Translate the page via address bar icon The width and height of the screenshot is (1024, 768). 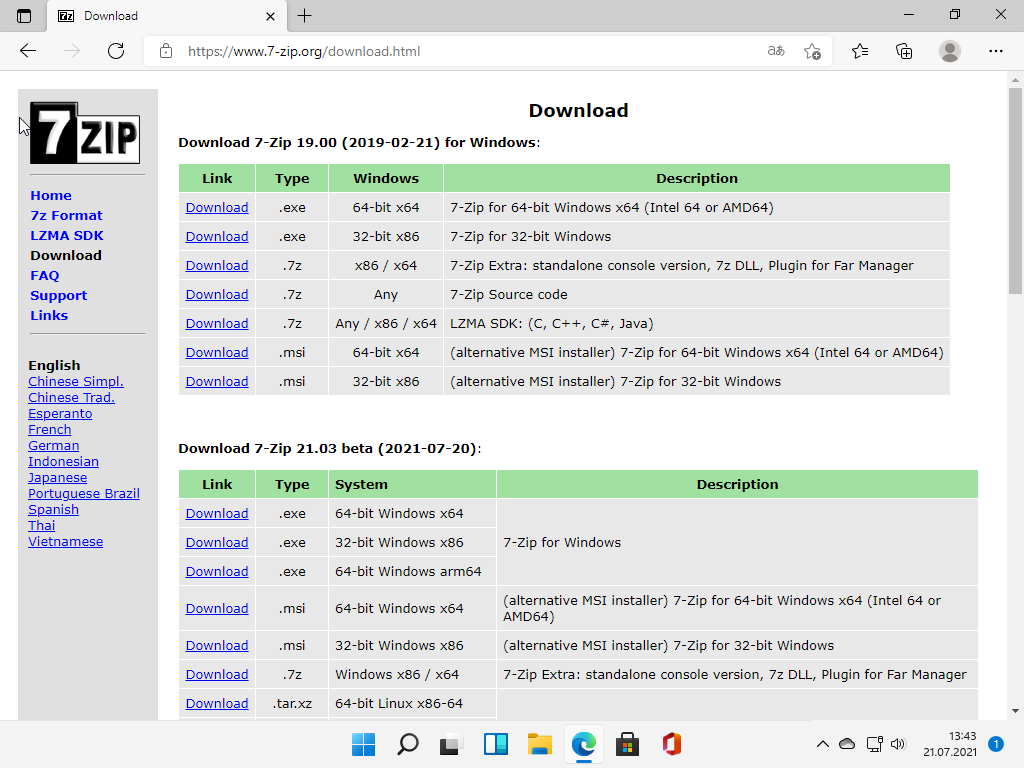[x=775, y=51]
